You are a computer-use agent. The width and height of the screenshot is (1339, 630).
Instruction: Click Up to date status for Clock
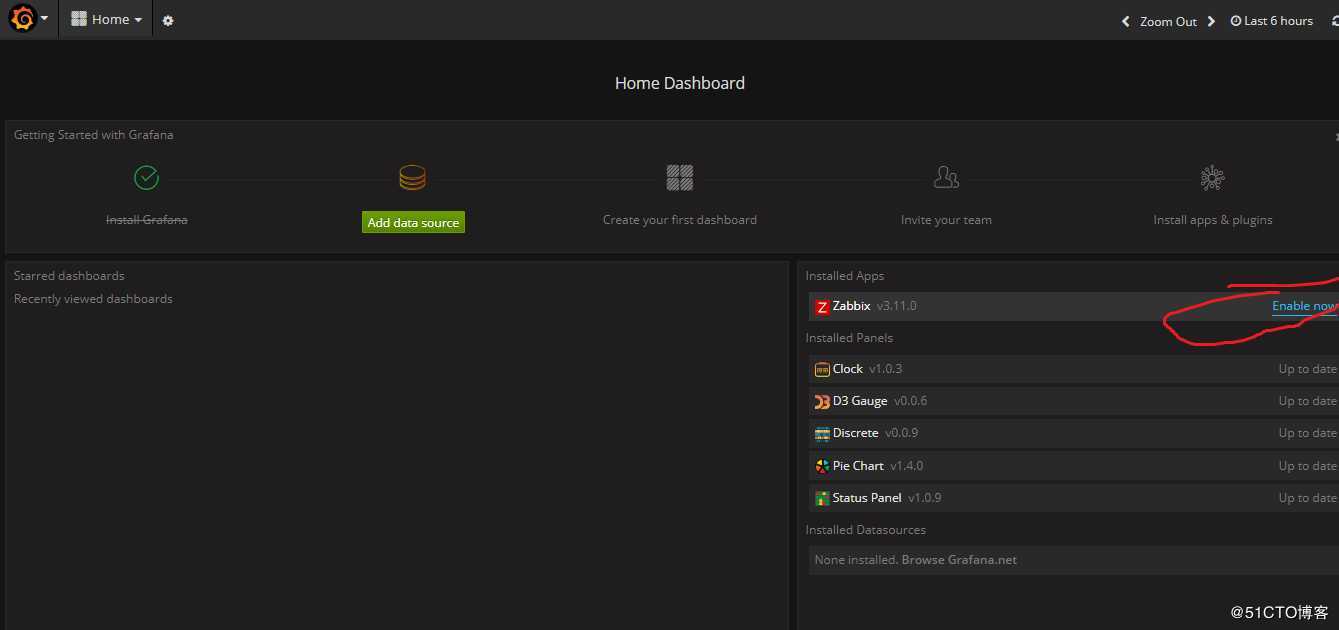point(1308,369)
